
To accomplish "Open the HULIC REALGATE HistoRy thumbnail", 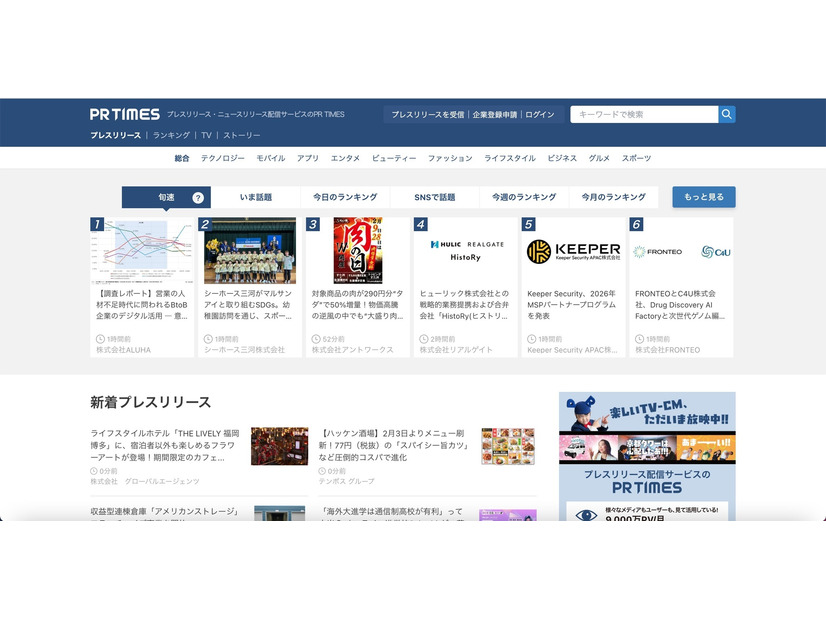I will pyautogui.click(x=466, y=251).
